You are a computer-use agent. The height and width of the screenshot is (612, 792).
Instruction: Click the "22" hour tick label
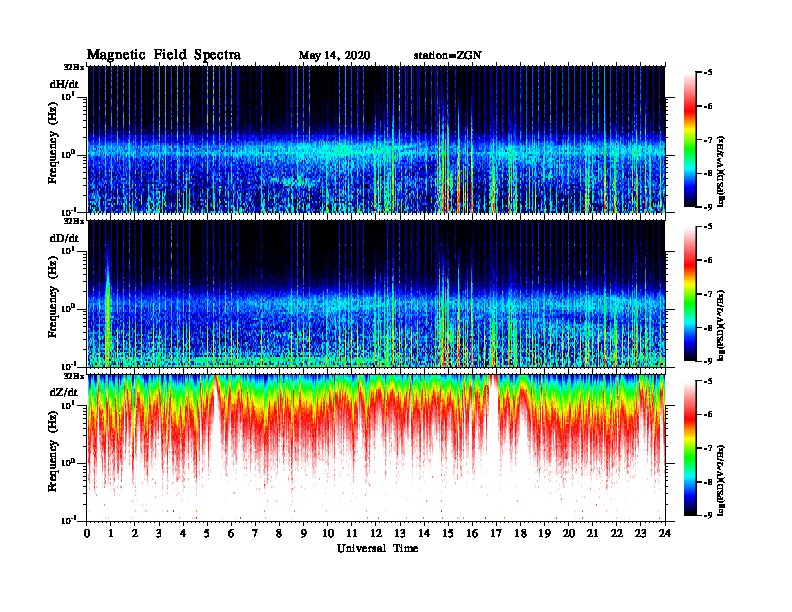point(617,534)
